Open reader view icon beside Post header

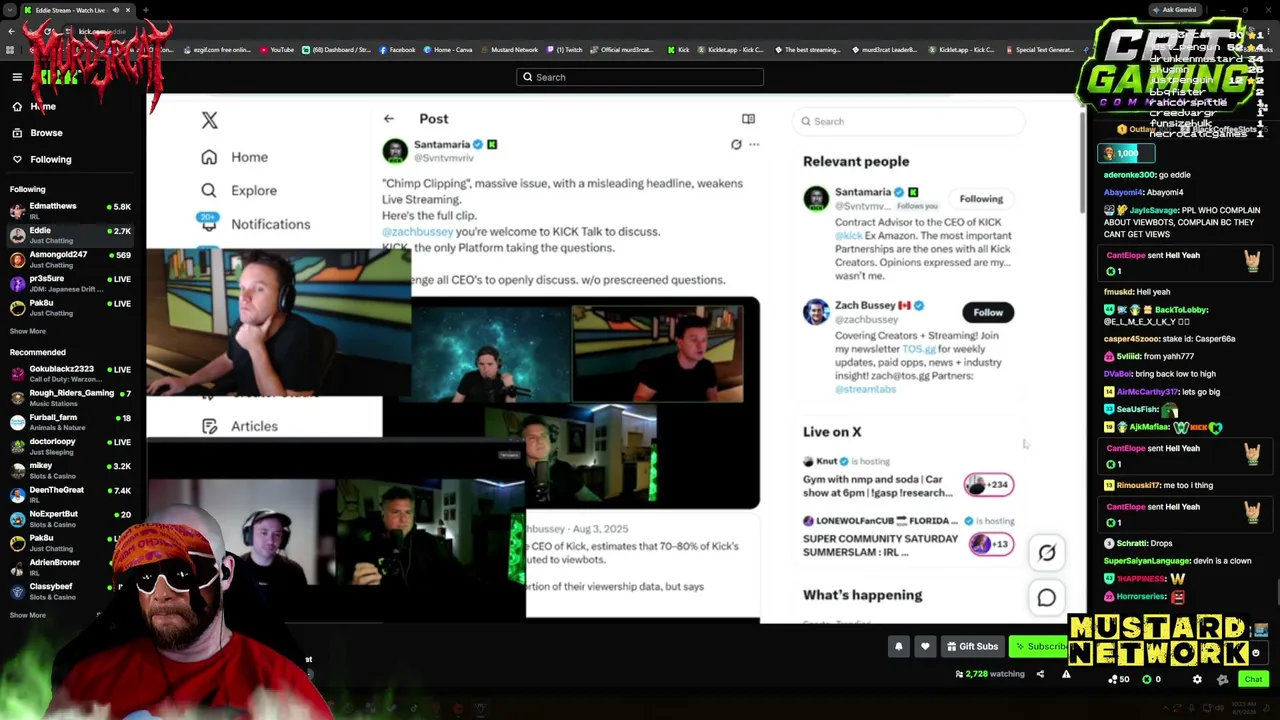[748, 119]
